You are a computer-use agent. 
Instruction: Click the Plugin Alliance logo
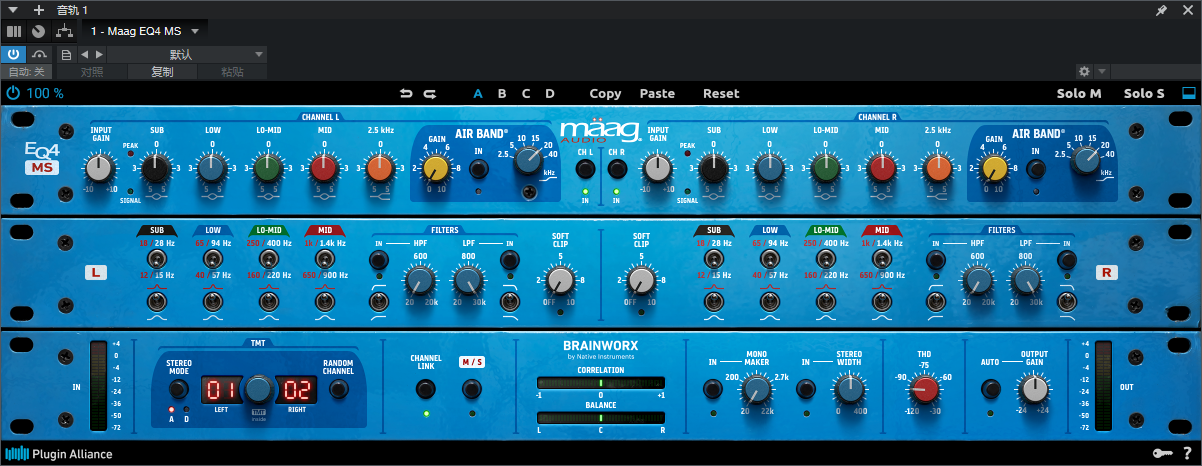tap(58, 454)
